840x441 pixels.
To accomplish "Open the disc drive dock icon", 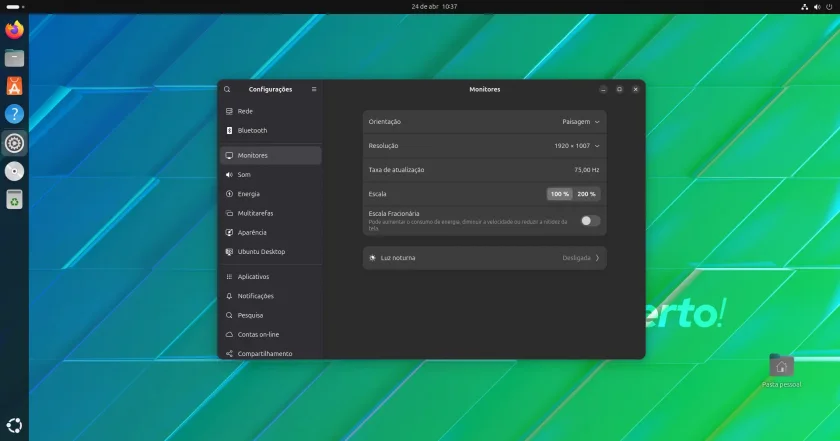I will click(14, 171).
